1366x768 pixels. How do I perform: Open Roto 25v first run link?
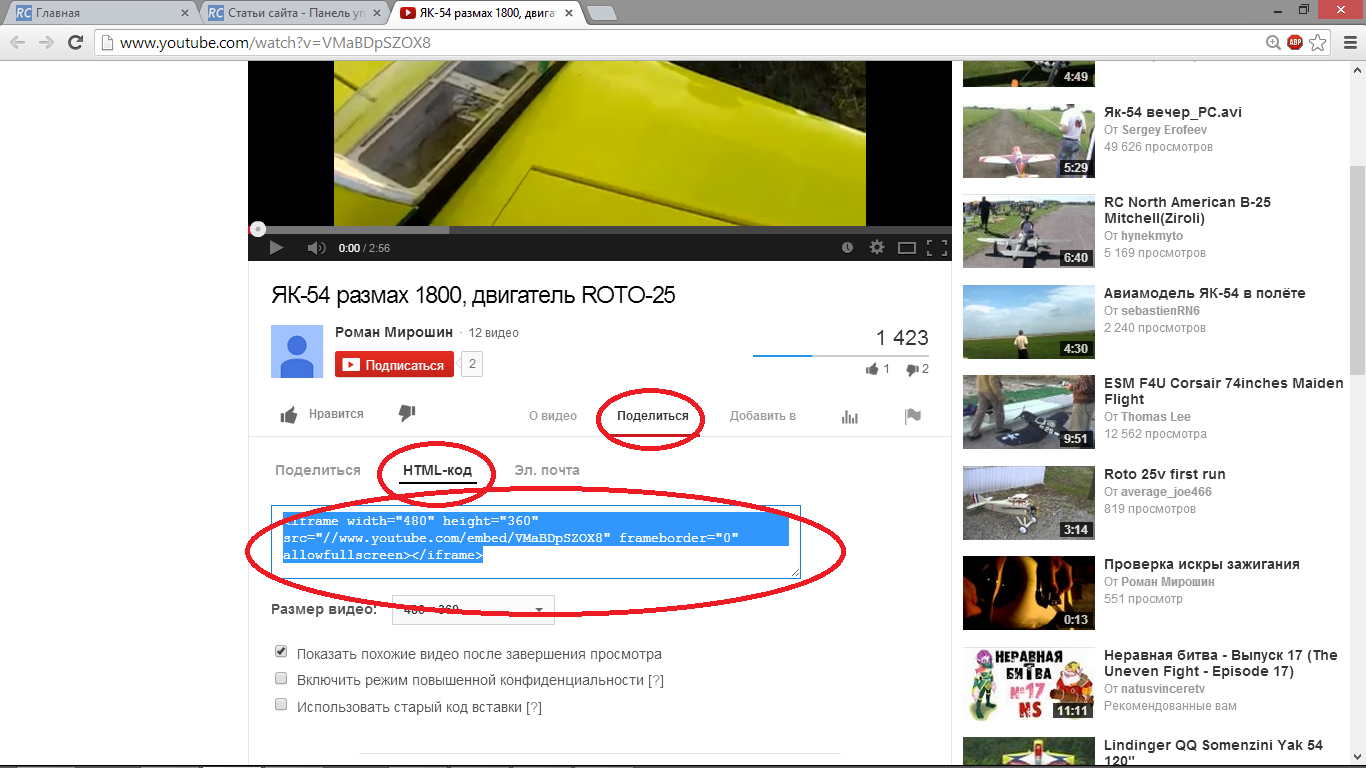coord(1165,474)
